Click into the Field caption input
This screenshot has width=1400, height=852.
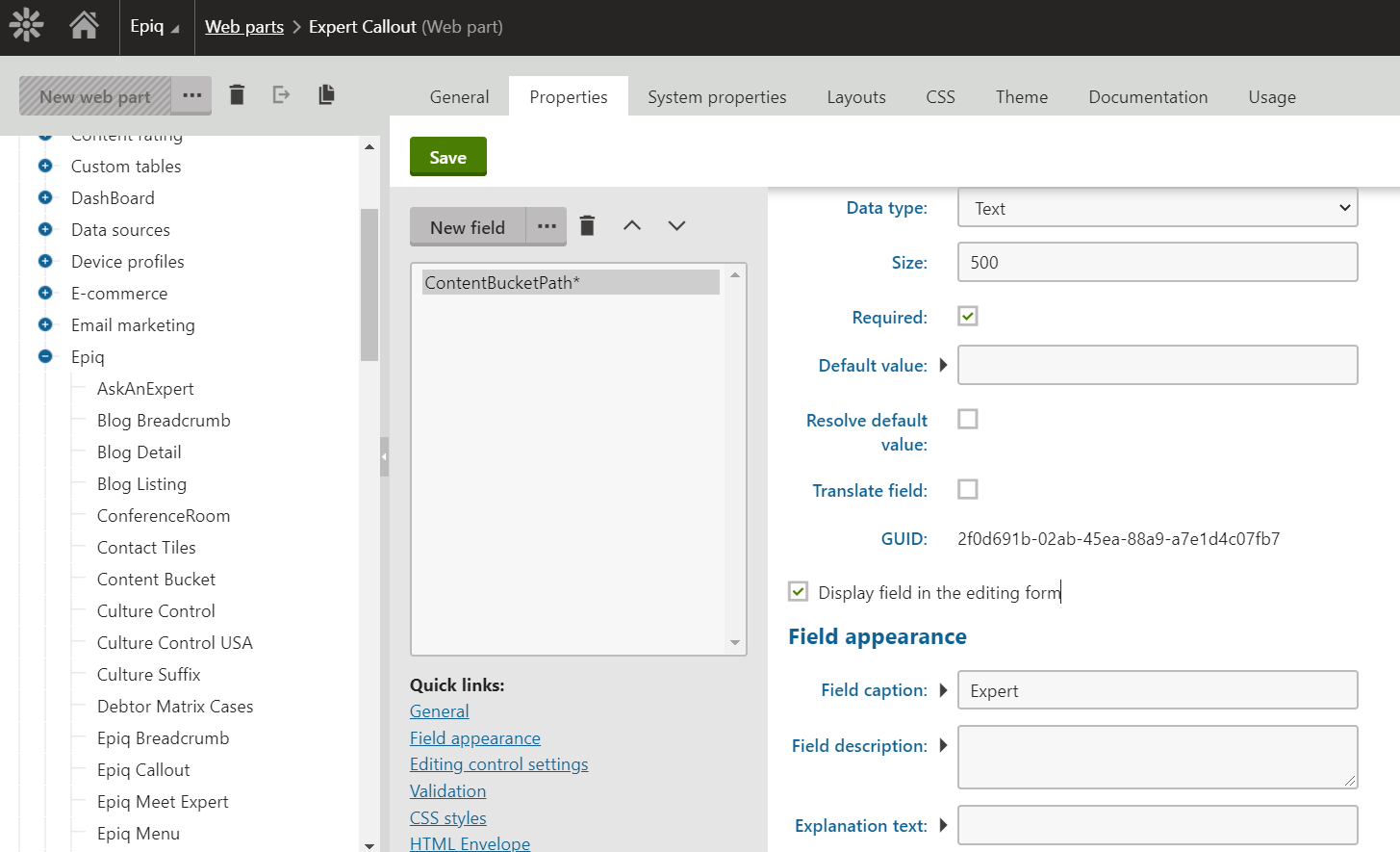pyautogui.click(x=1157, y=690)
